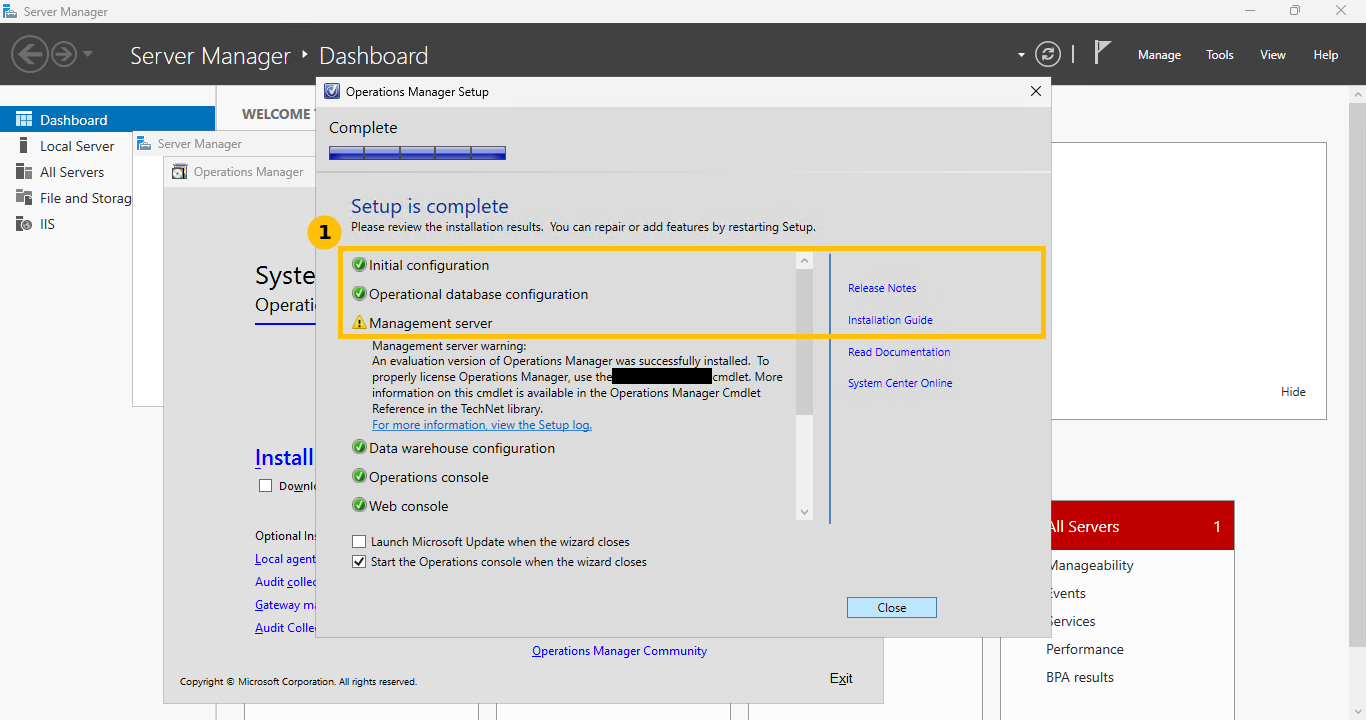Toggle the Download updates checkbox in splash
The height and width of the screenshot is (720, 1366).
(x=265, y=486)
